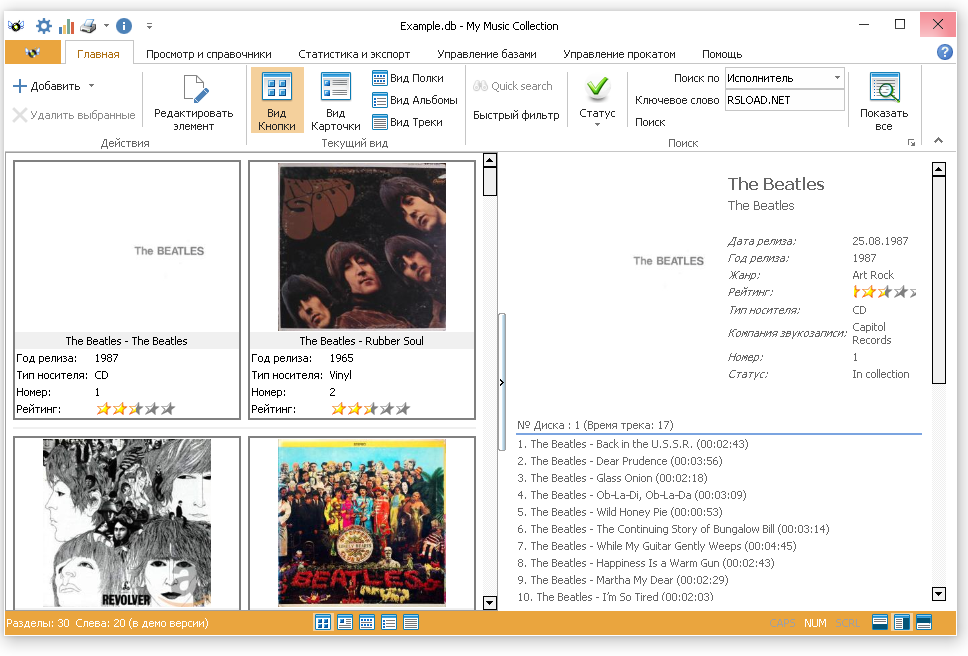Image resolution: width=968 pixels, height=656 pixels.
Task: Open Статистика и экспорт tab
Action: coord(354,54)
